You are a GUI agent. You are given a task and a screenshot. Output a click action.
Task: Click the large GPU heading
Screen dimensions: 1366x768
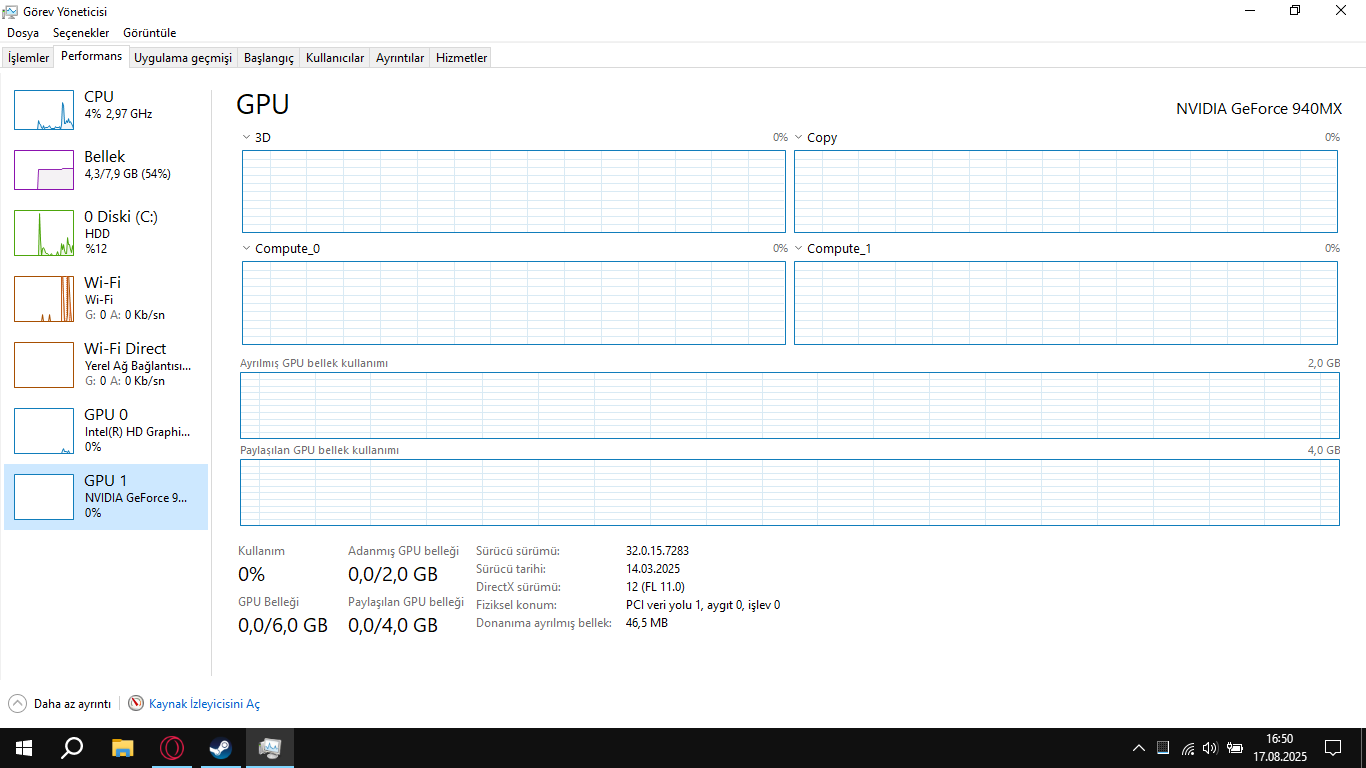click(263, 105)
